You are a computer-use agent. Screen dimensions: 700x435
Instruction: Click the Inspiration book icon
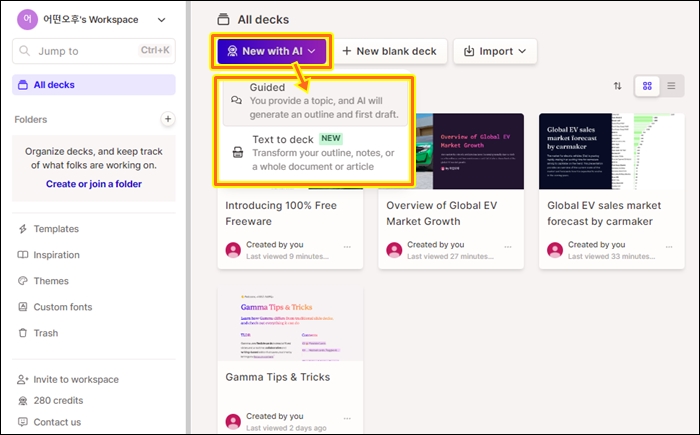click(x=22, y=255)
